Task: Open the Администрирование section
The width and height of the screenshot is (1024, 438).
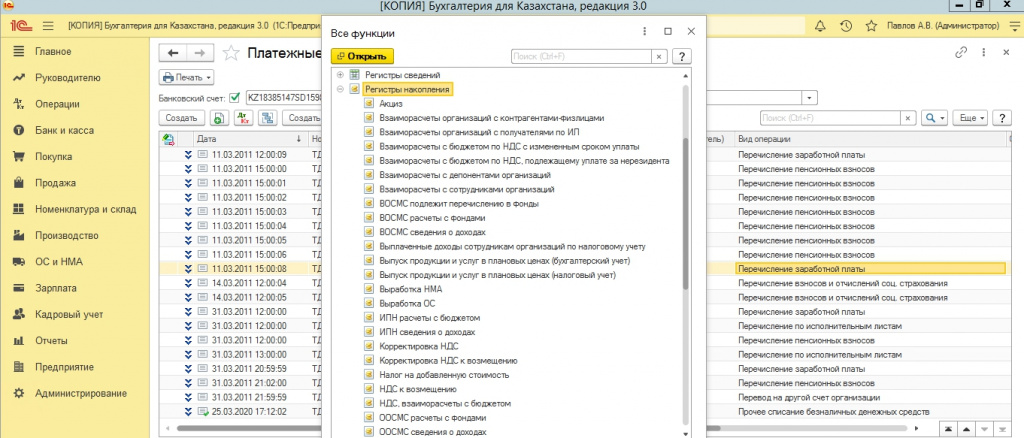Action: [x=81, y=394]
